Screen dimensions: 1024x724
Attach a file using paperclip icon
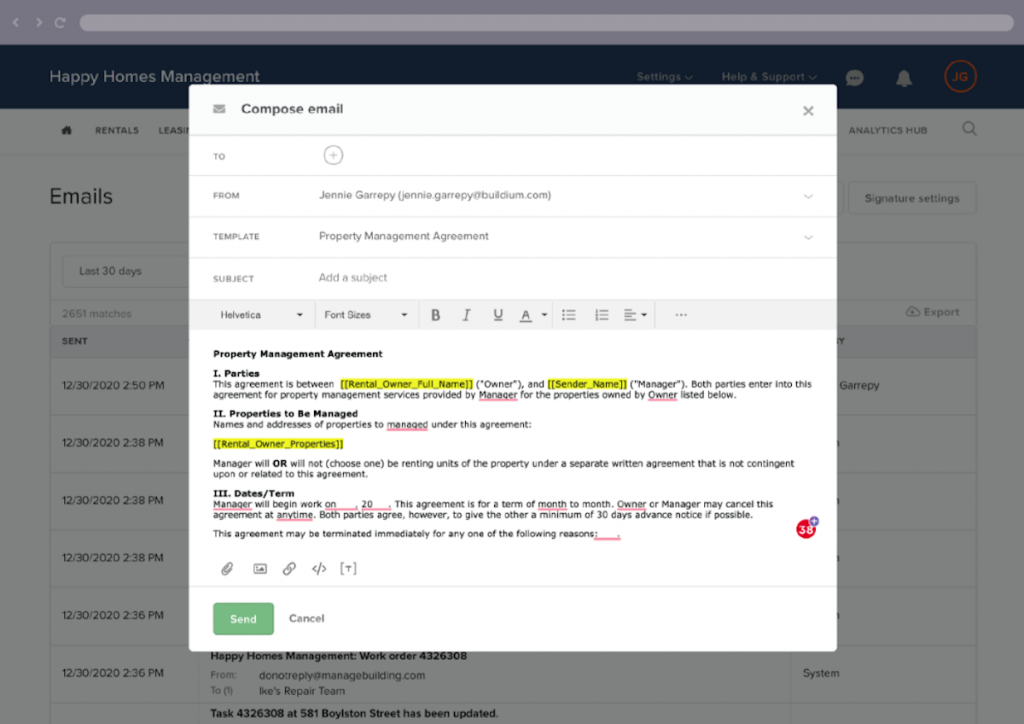coord(227,569)
